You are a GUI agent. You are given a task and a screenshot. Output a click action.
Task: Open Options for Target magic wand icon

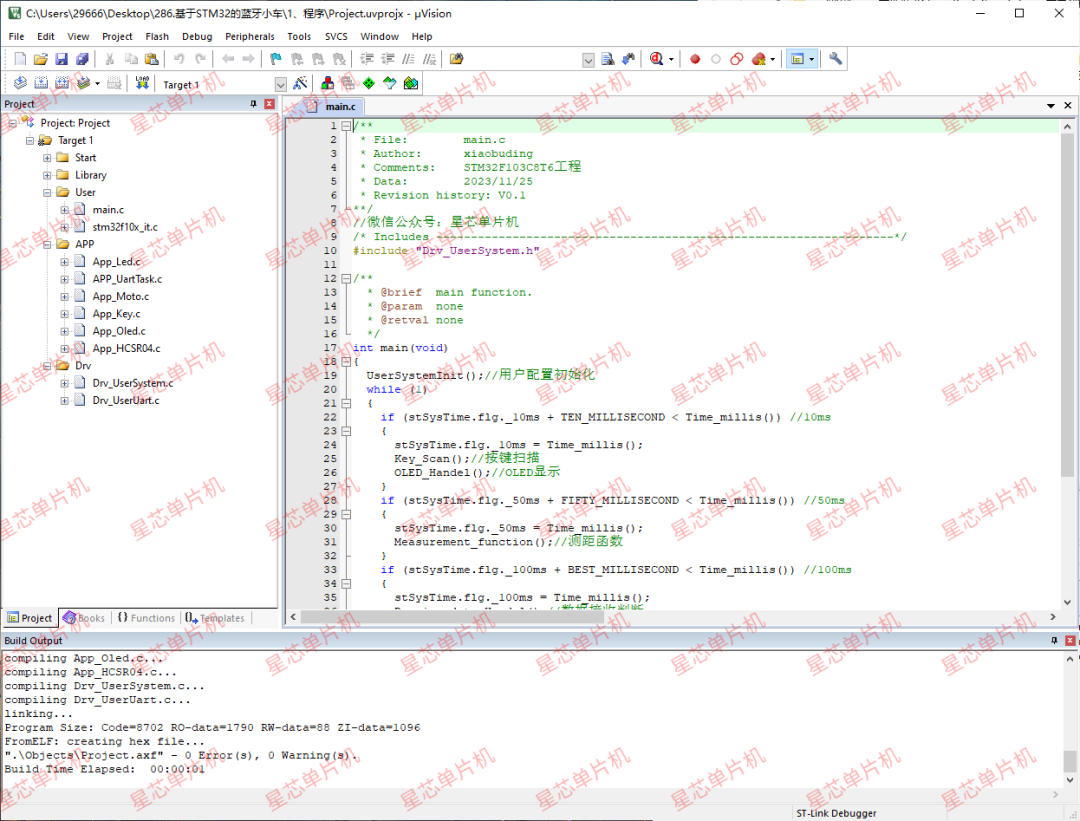pyautogui.click(x=299, y=84)
